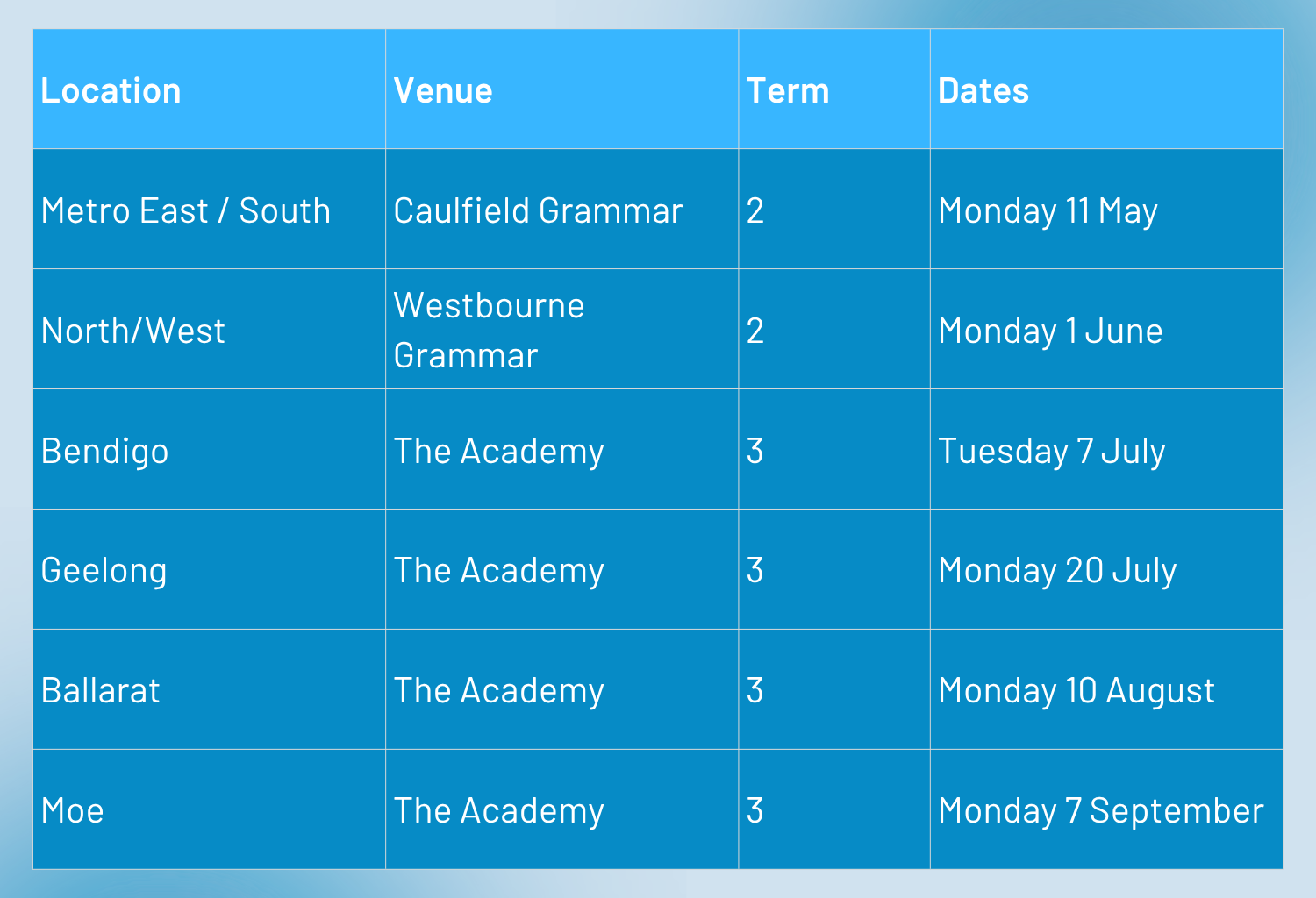Click the Moe location cell
The image size is (1316, 898).
[73, 811]
